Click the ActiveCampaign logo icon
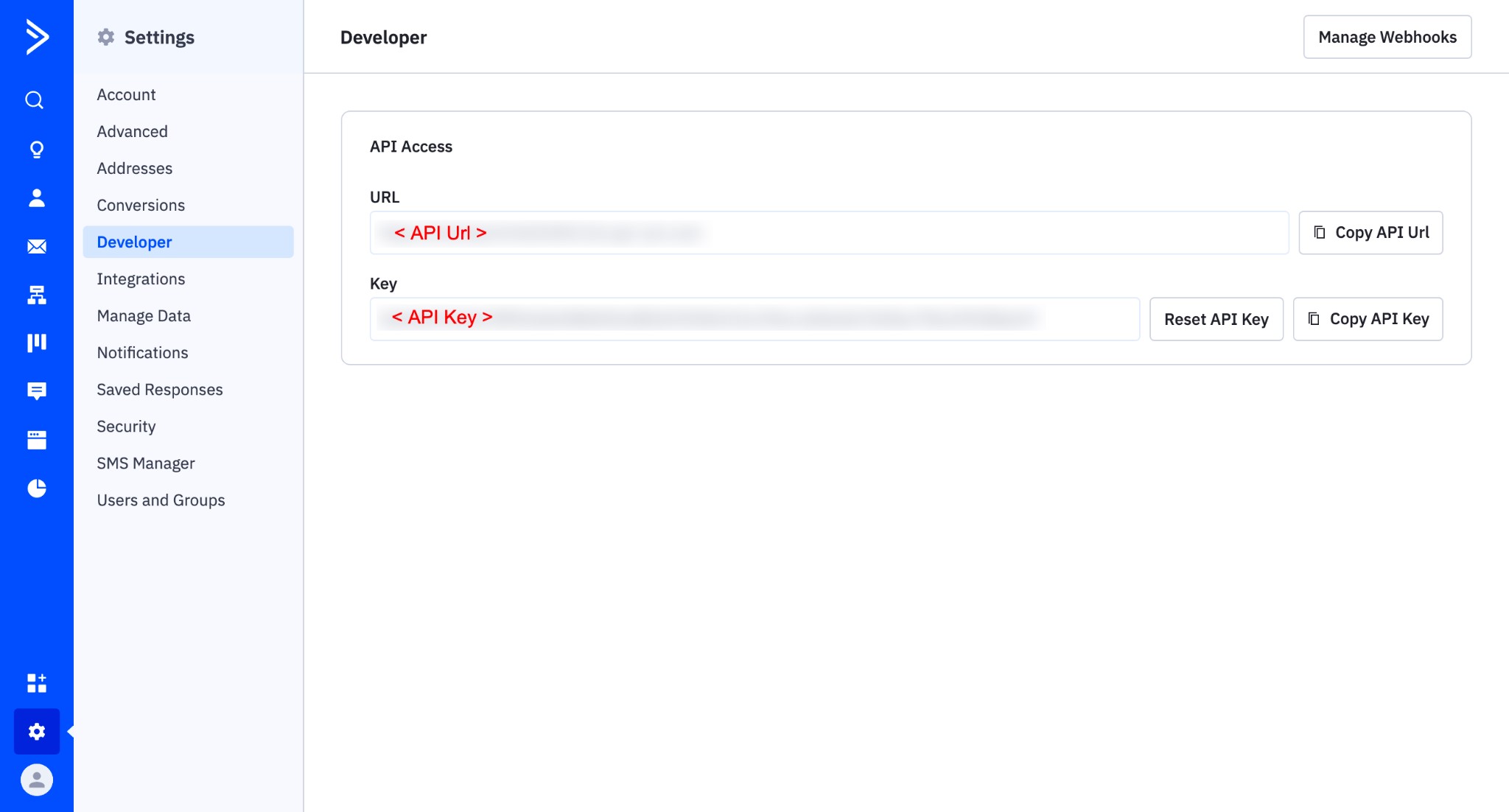 tap(36, 37)
